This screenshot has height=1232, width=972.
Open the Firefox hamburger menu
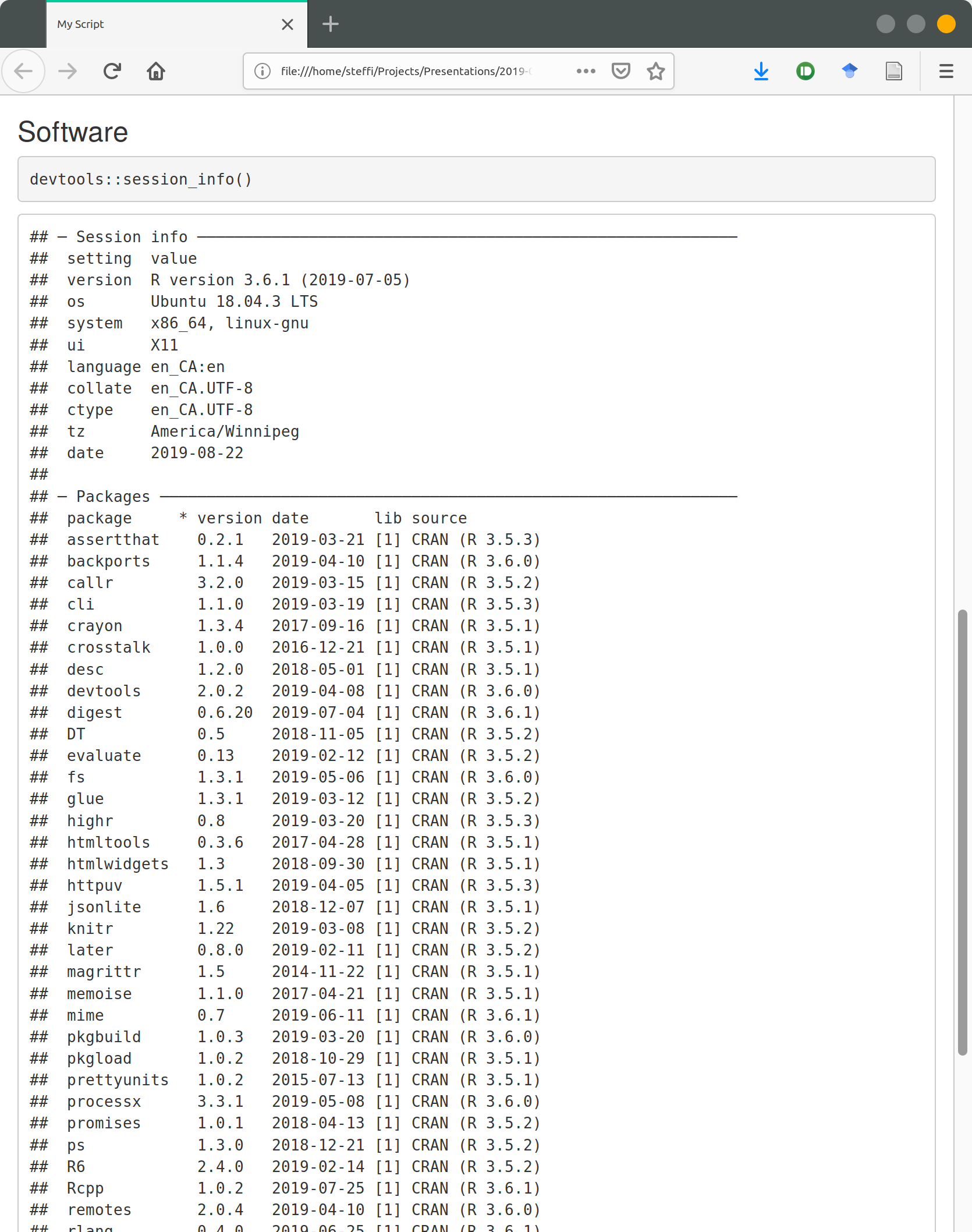click(x=946, y=71)
